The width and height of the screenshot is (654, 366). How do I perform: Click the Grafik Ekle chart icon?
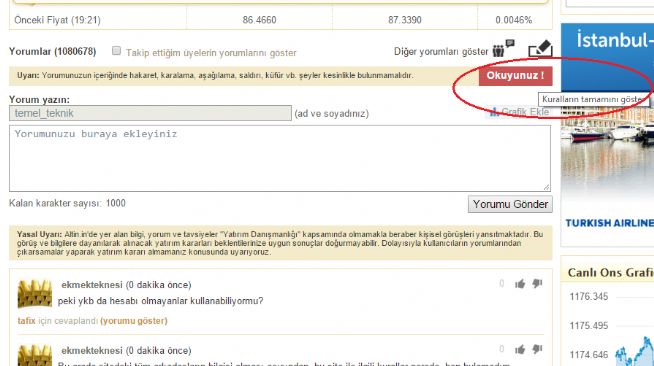[x=494, y=112]
